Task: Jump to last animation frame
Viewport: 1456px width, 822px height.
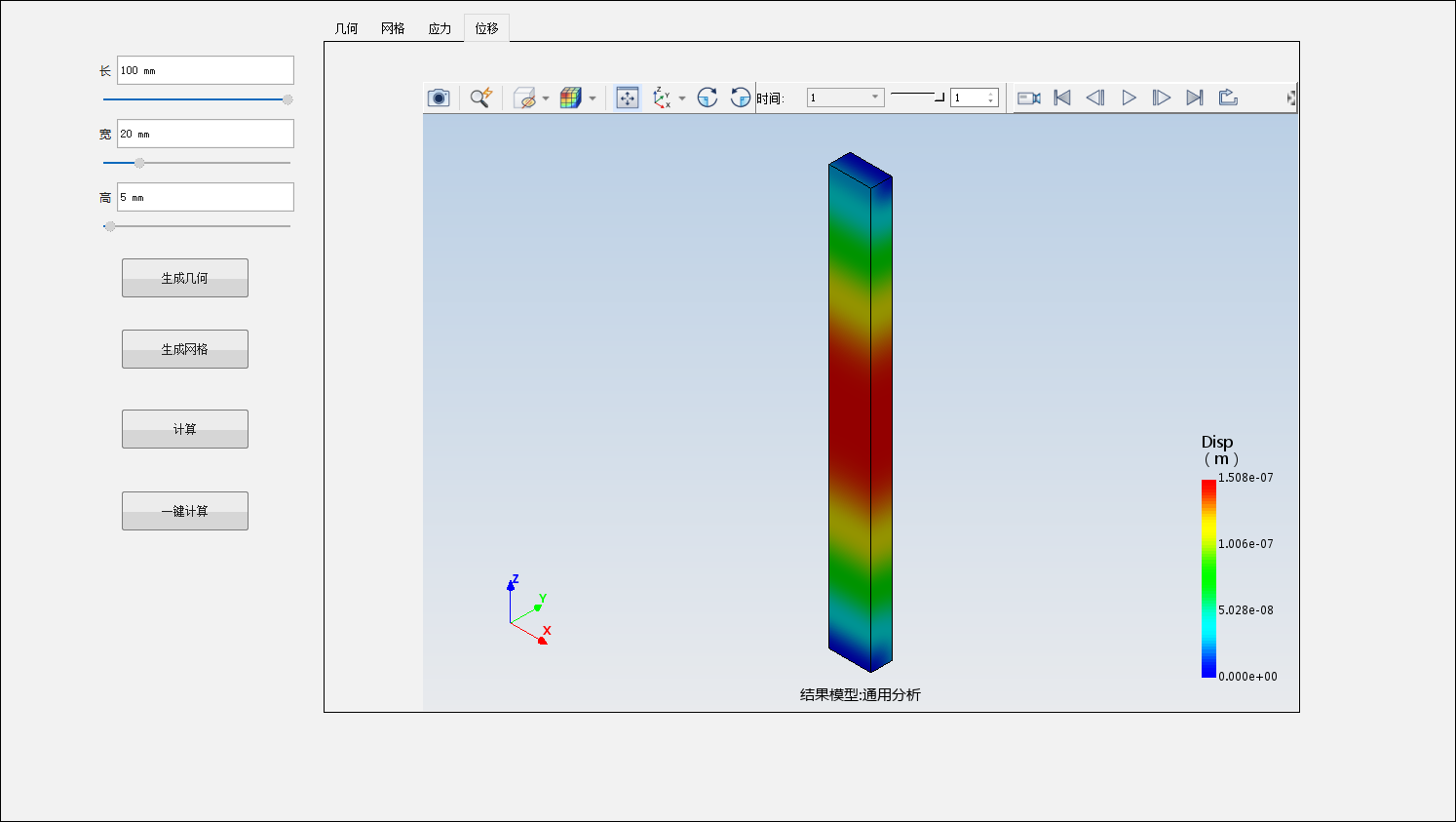Action: (1195, 98)
